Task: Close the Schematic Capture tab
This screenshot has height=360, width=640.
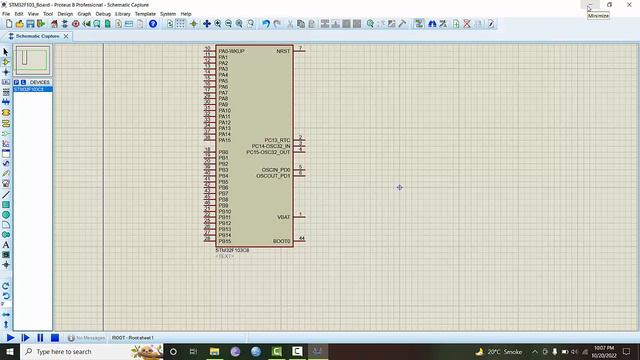Action: (x=66, y=36)
